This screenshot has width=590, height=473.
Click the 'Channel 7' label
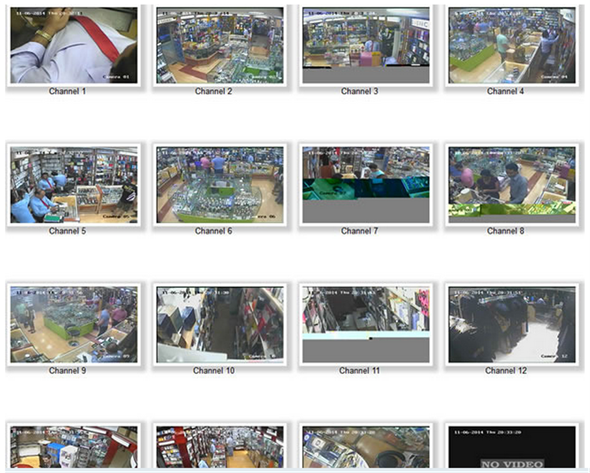coord(359,231)
